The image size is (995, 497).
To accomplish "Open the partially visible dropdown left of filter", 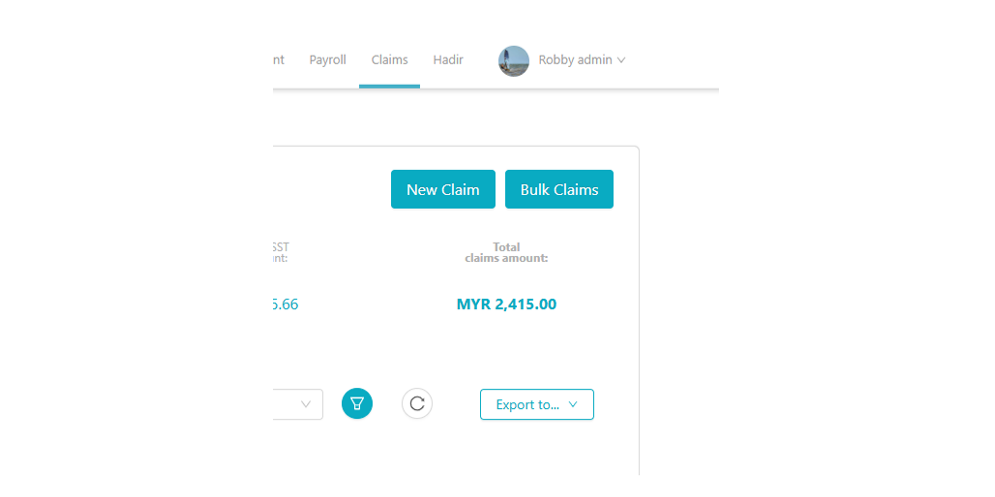I will click(298, 404).
